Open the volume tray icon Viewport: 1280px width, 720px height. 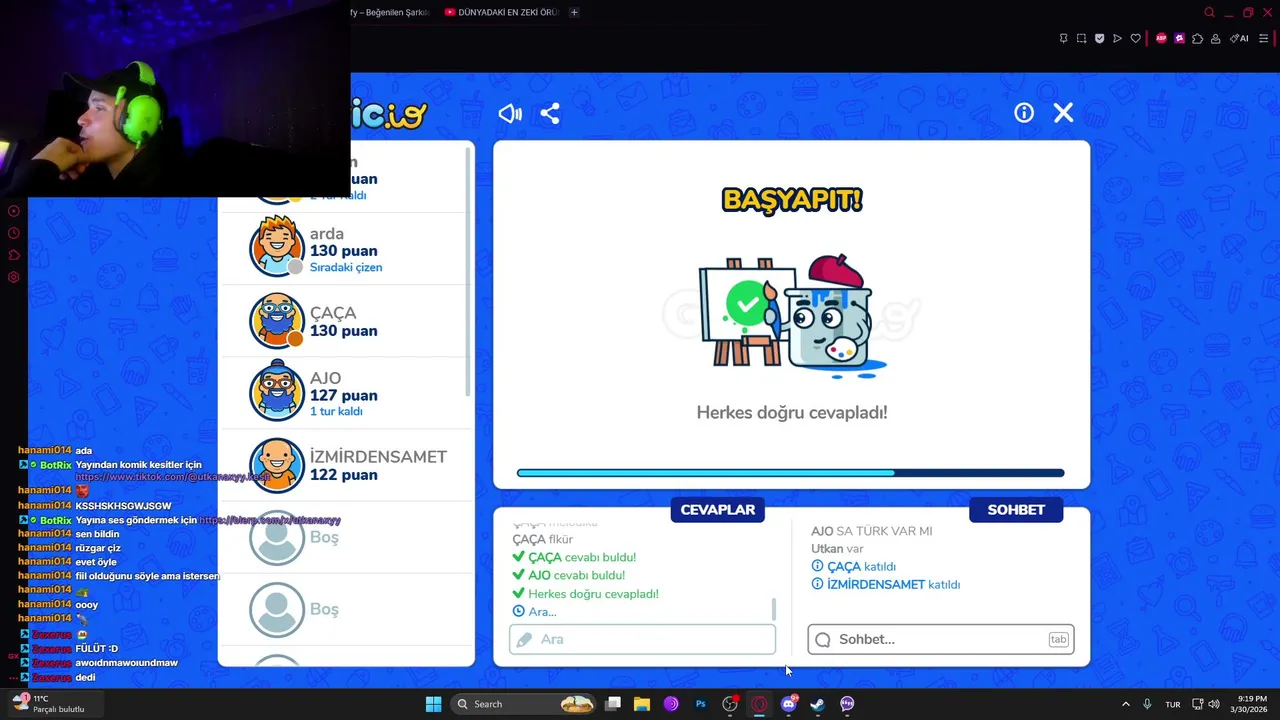[1214, 704]
